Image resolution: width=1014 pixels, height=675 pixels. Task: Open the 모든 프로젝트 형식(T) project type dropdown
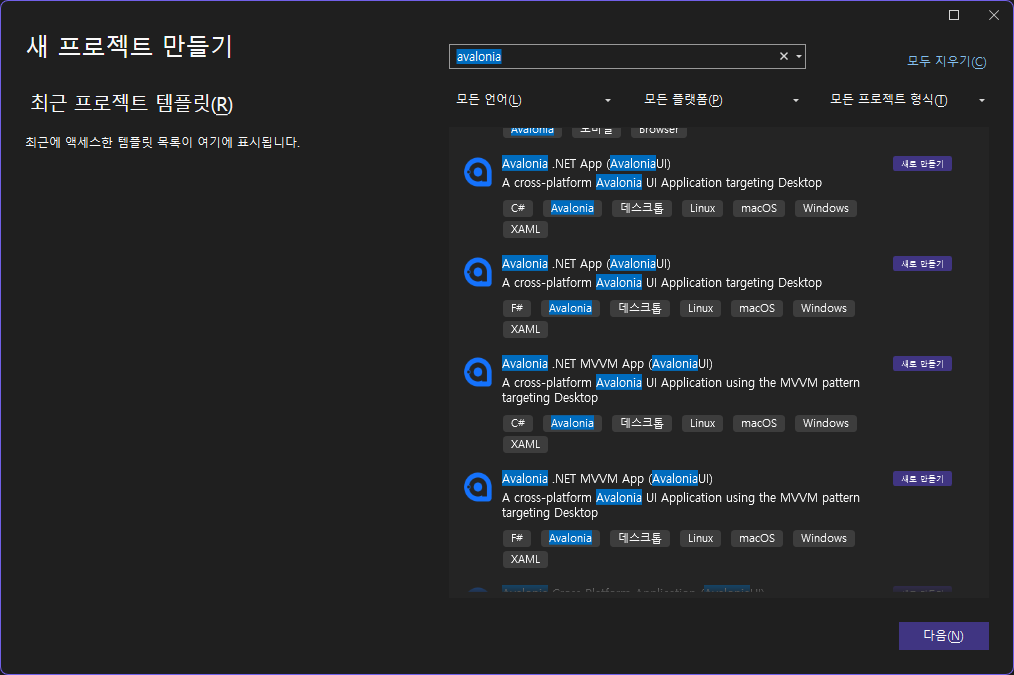907,100
